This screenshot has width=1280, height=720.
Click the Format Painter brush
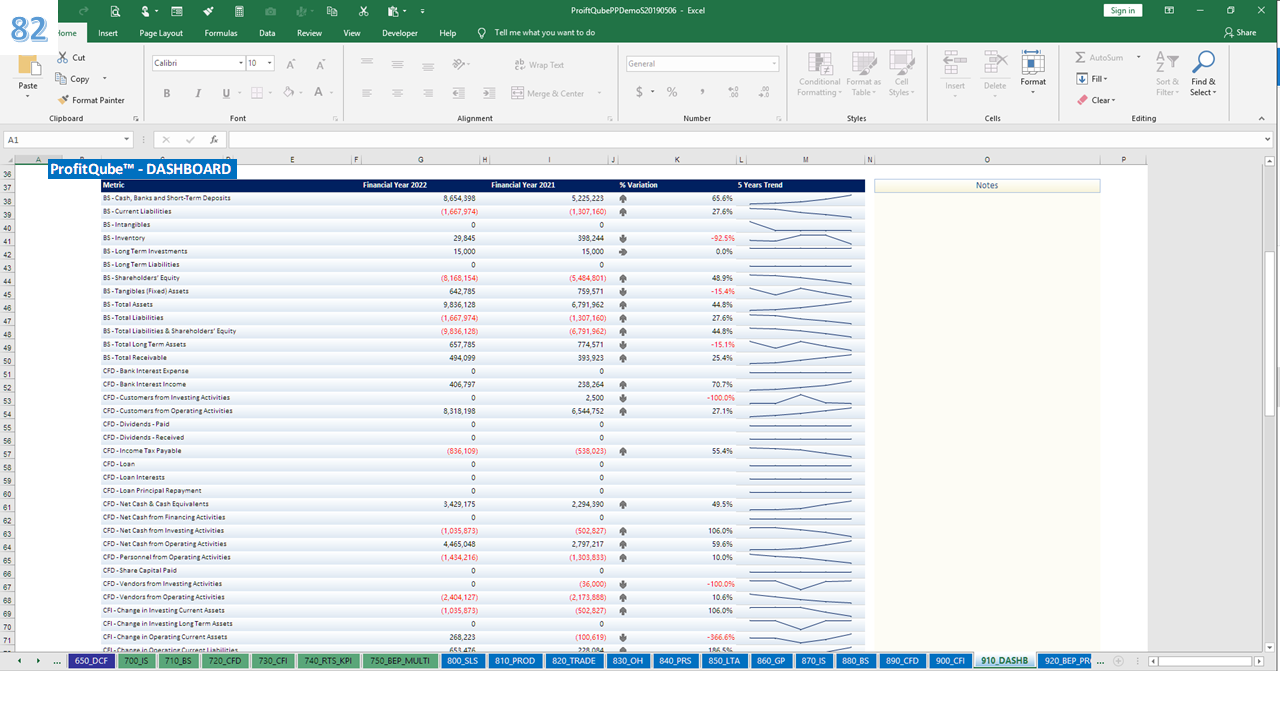[90, 100]
